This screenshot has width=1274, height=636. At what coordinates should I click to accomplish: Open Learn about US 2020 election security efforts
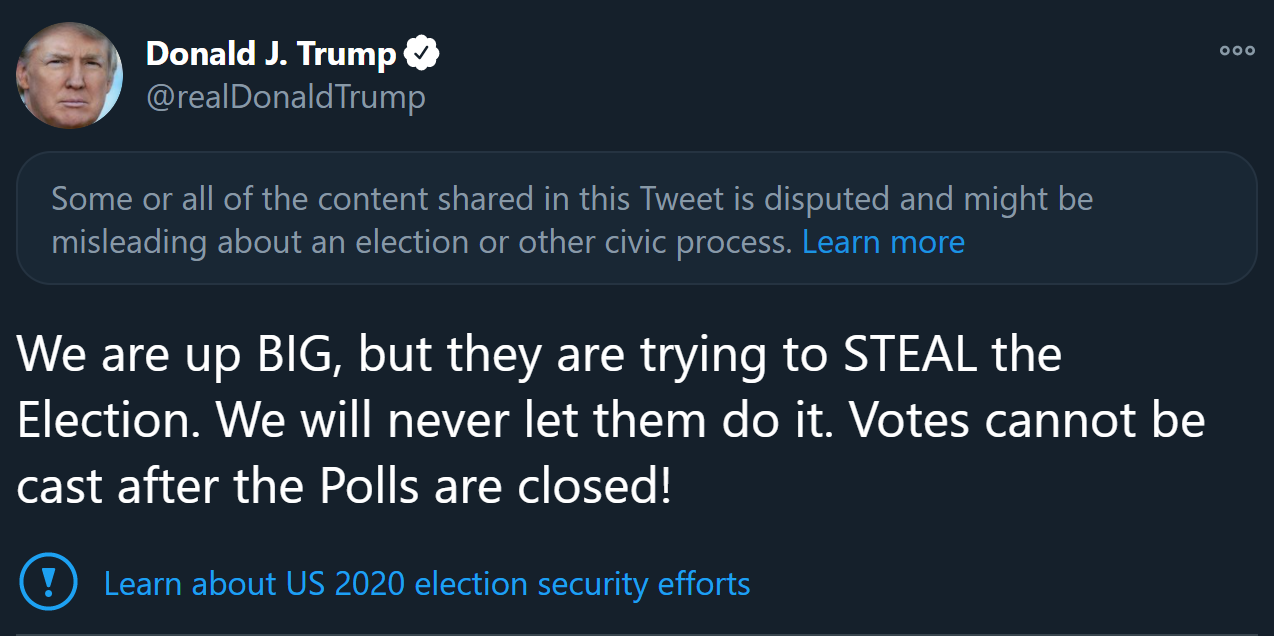pyautogui.click(x=427, y=583)
